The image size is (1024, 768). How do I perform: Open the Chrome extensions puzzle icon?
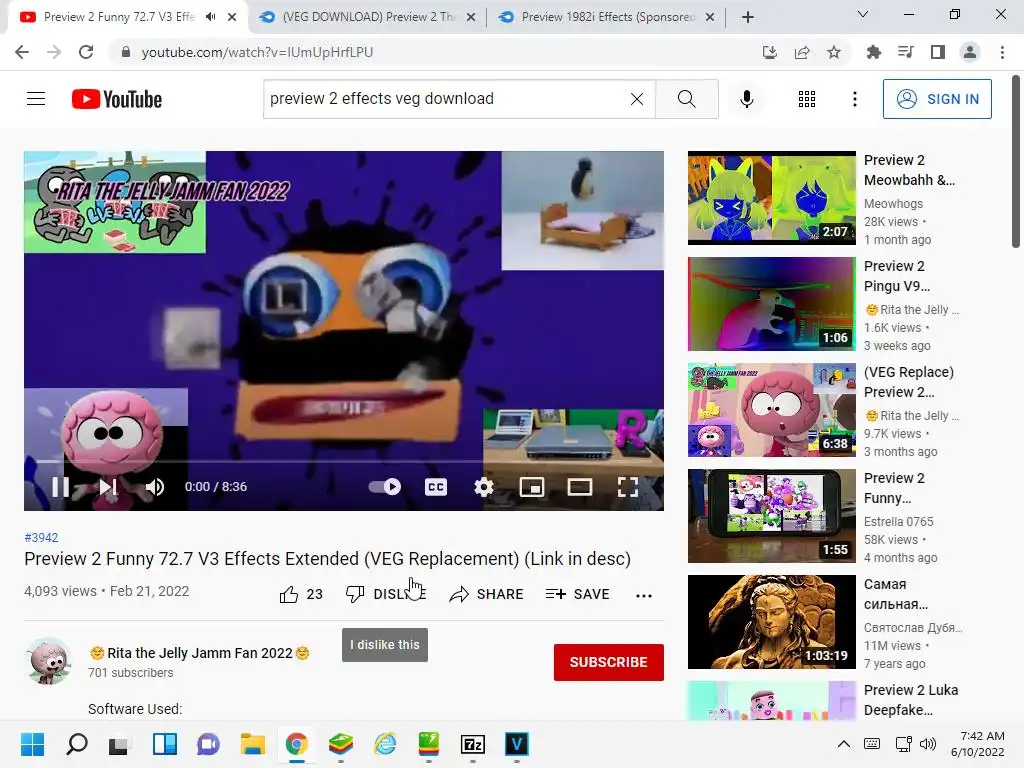tap(873, 52)
